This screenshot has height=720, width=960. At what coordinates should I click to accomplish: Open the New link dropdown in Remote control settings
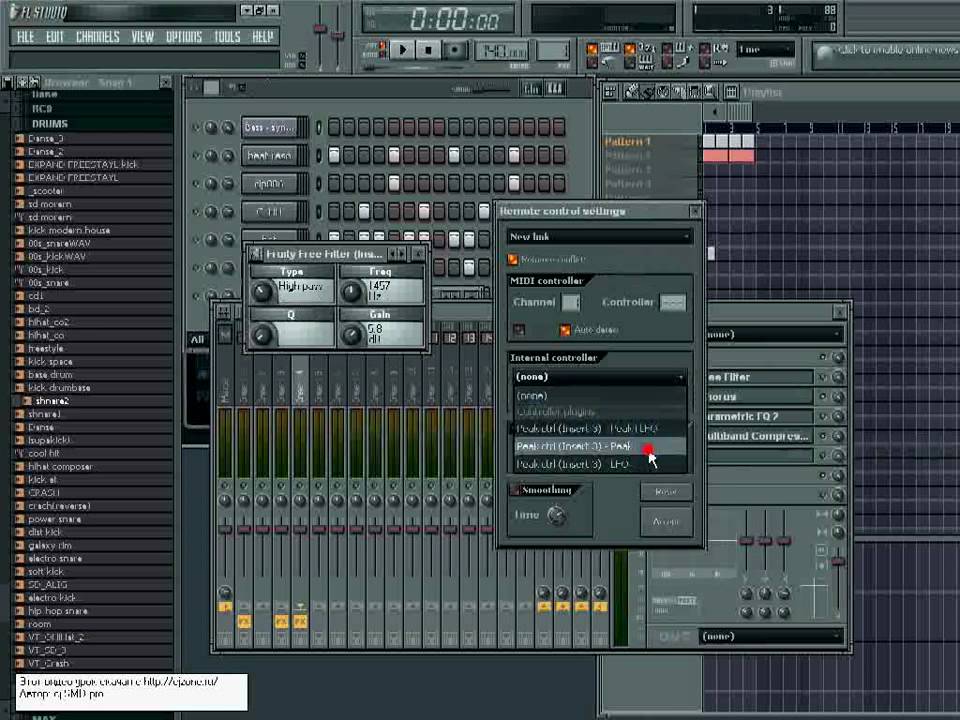point(599,236)
